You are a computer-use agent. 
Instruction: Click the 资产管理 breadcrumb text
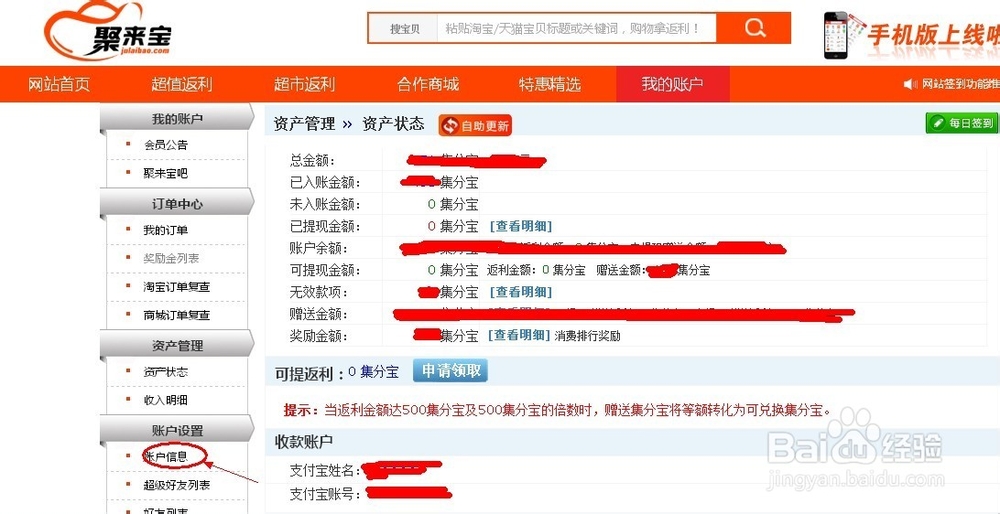coord(304,124)
